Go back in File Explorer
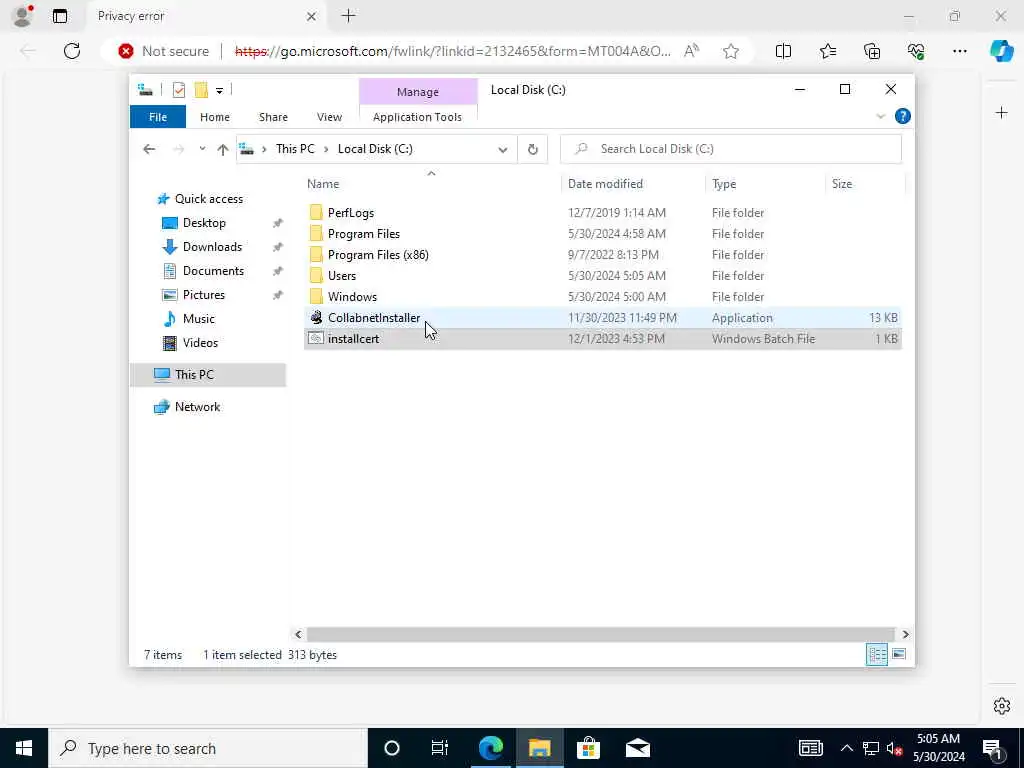The height and width of the screenshot is (768, 1024). (149, 149)
